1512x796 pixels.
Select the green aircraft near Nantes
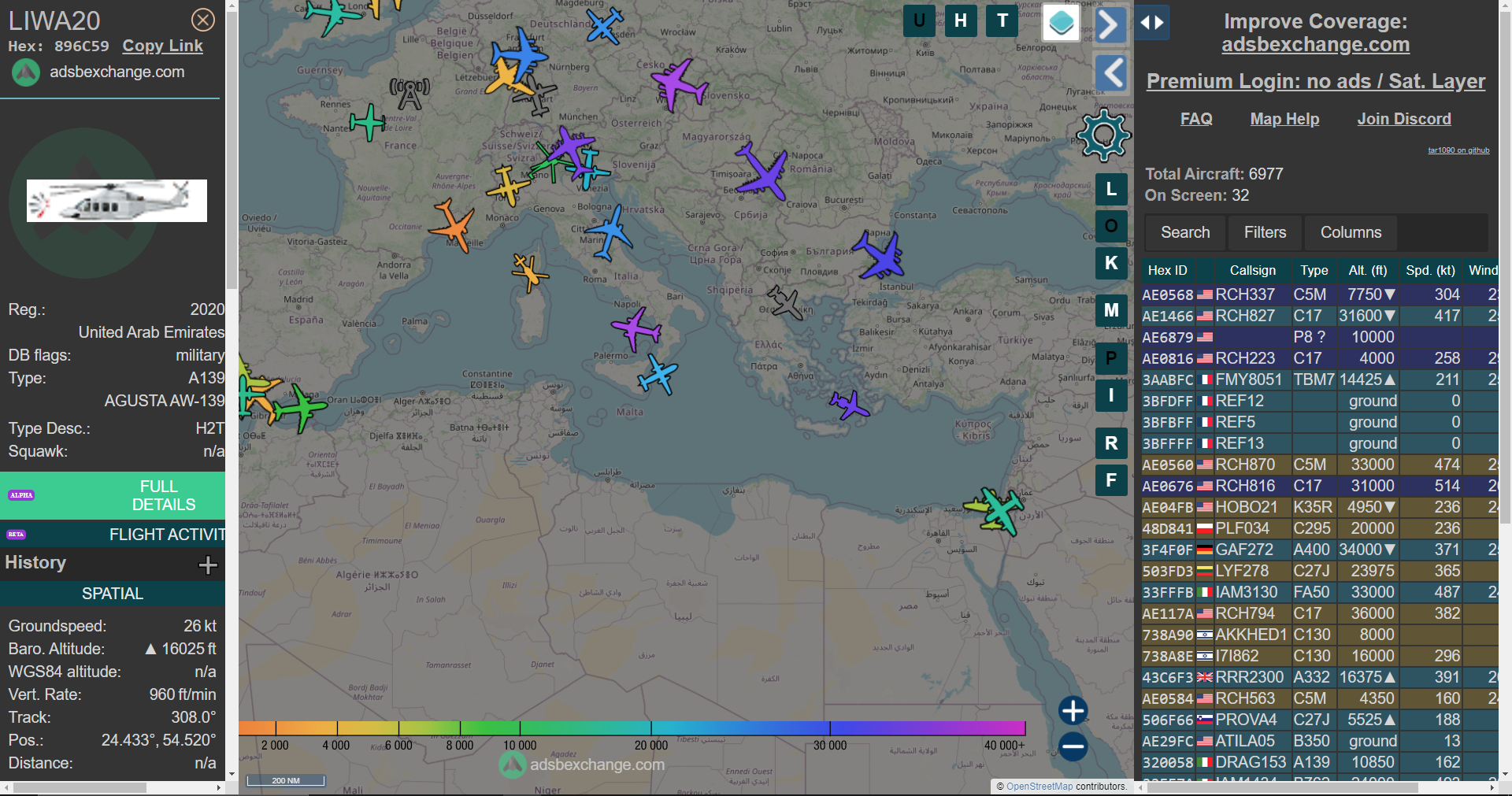point(368,122)
